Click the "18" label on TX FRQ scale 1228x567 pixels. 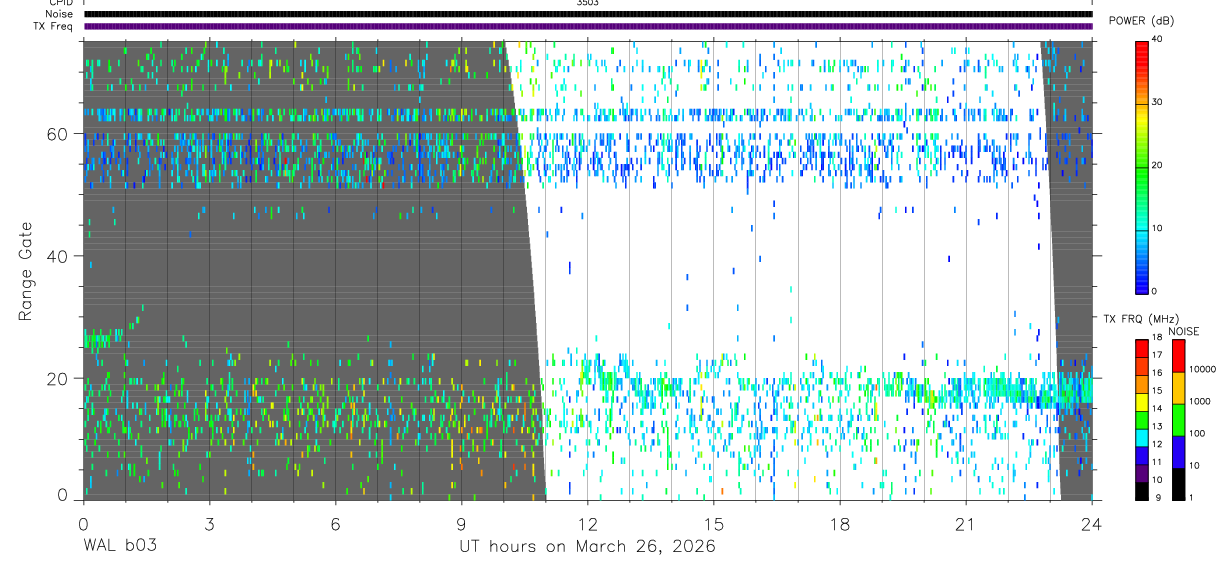tap(1156, 337)
